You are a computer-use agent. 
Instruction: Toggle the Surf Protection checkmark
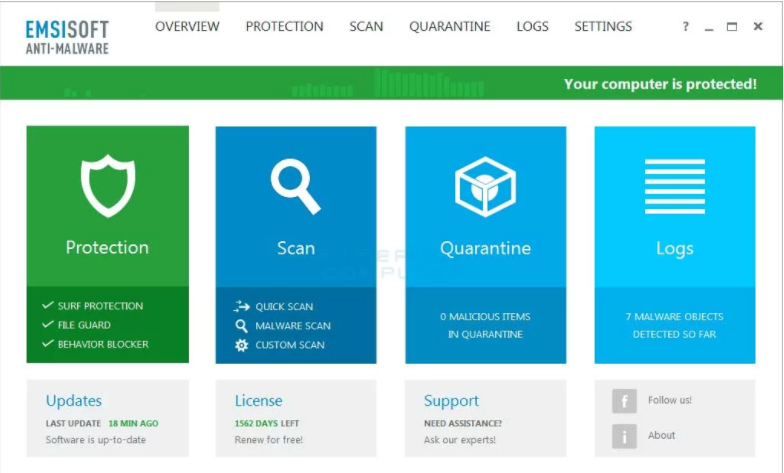click(48, 305)
